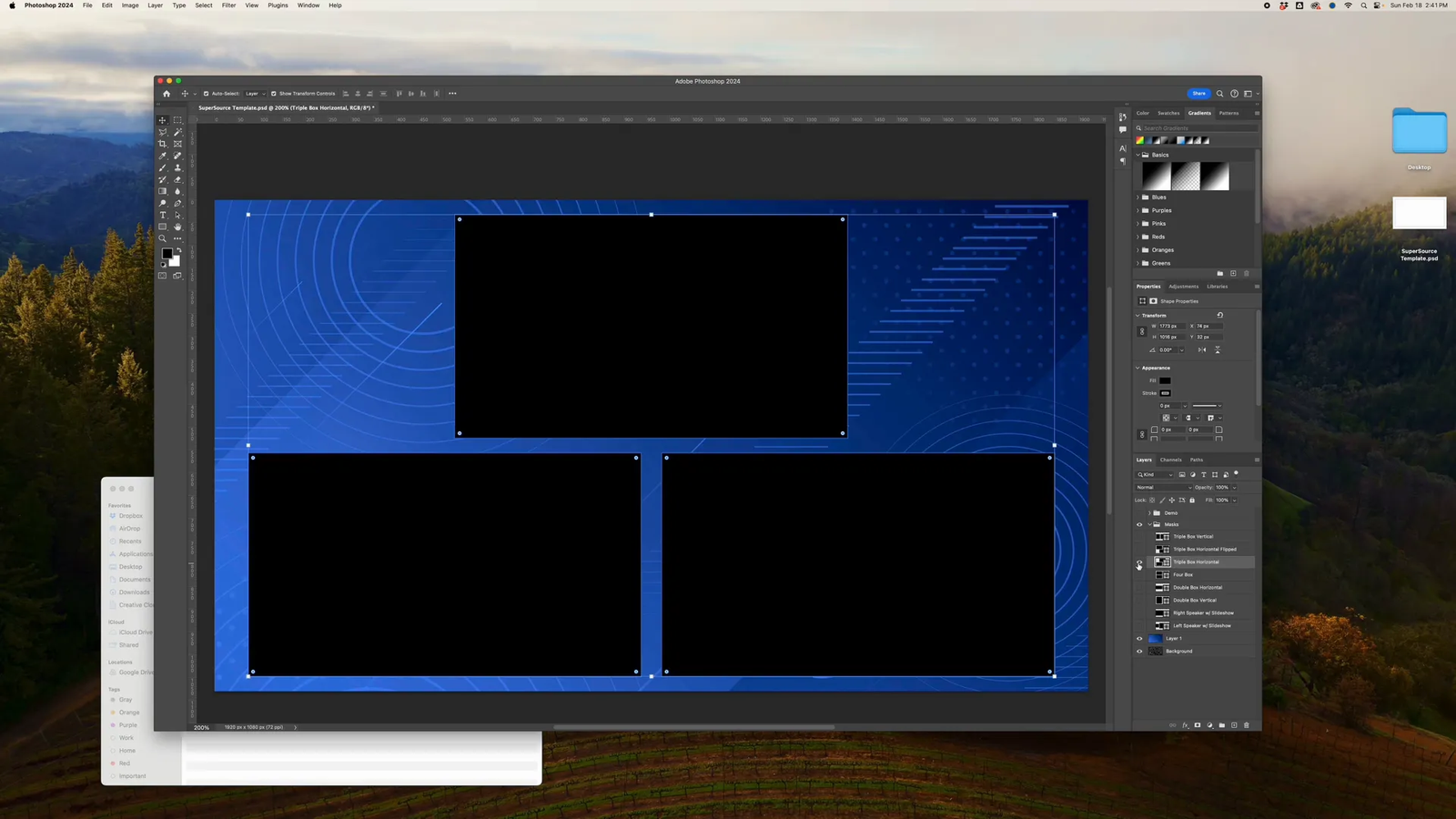
Task: Select the Hand tool
Action: 177,227
